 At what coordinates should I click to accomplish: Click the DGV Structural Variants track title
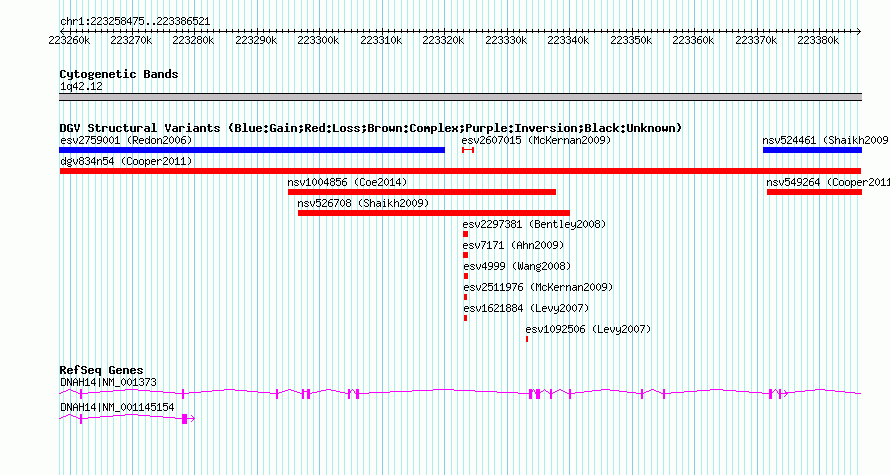(371, 128)
